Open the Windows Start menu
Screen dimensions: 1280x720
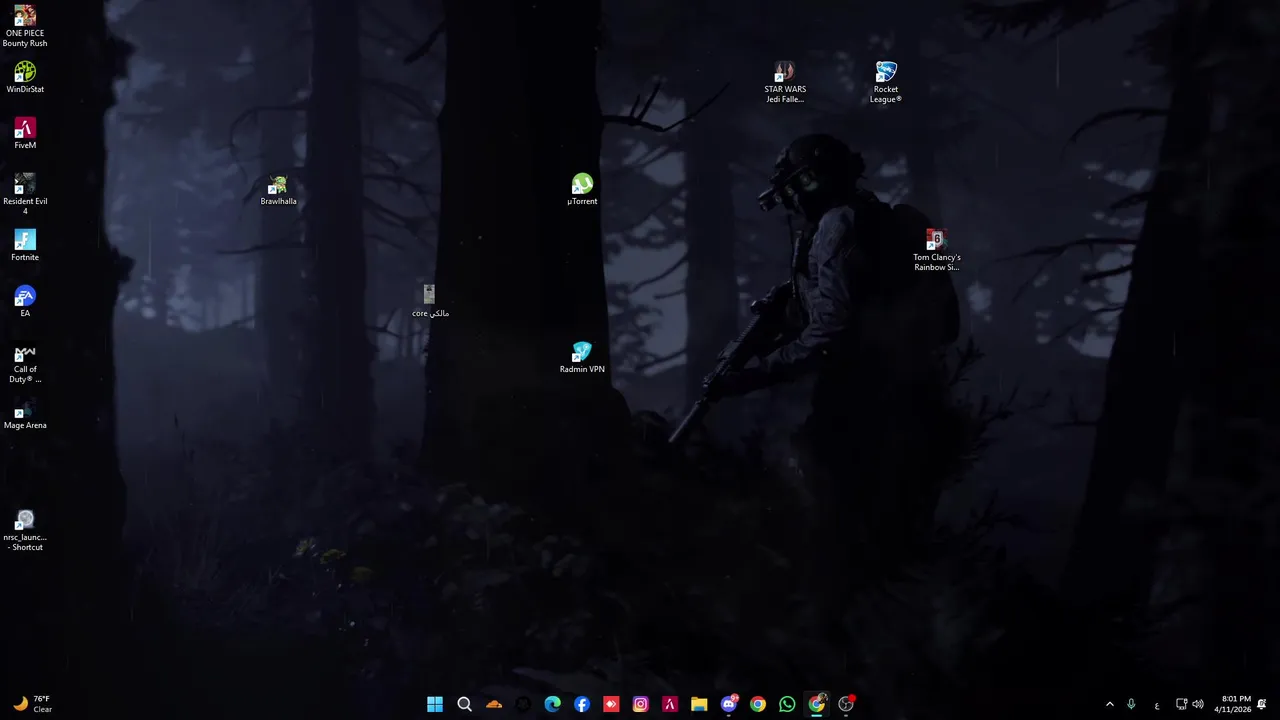tap(435, 704)
